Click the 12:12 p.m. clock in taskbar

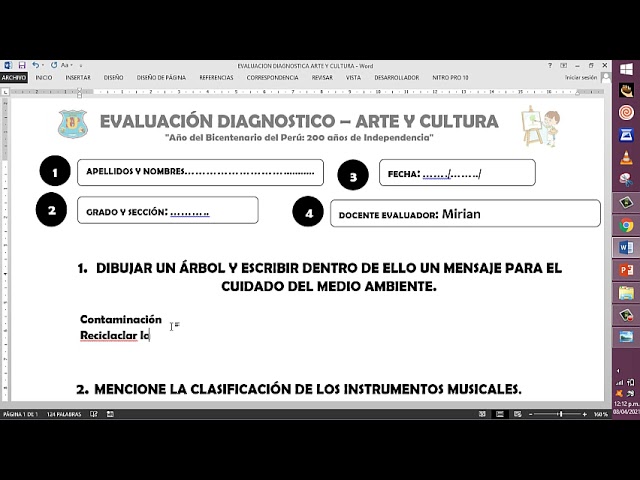[x=627, y=404]
